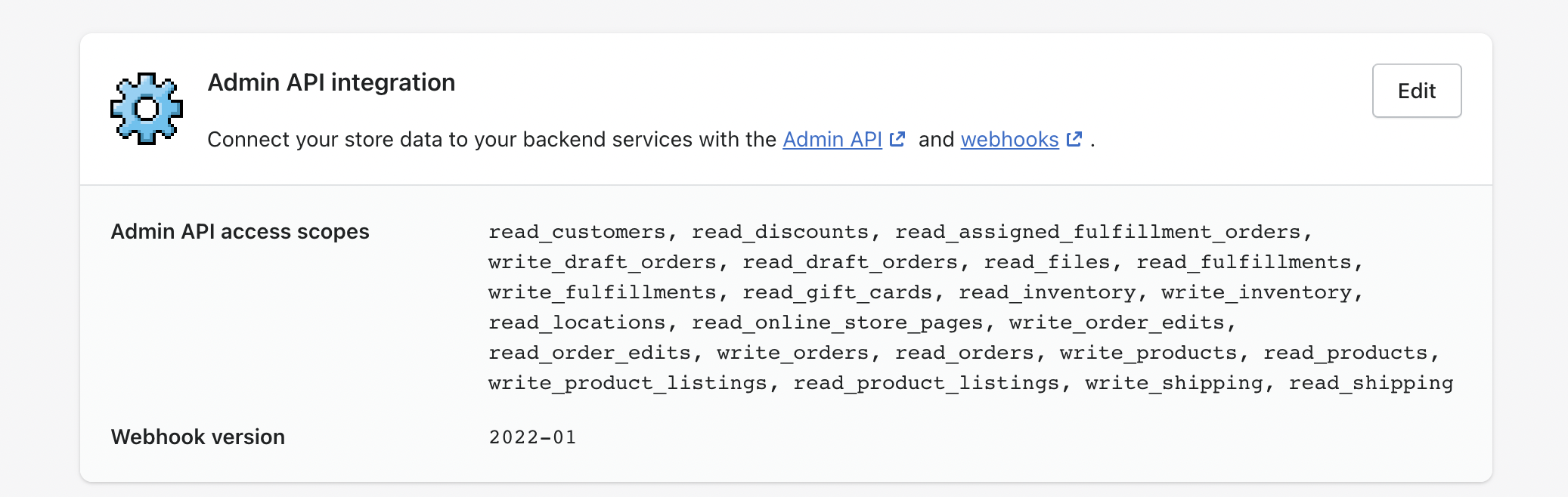Viewport: 1568px width, 497px height.
Task: Click the read_assigned_fulfillment_orders scope text
Action: click(1098, 232)
